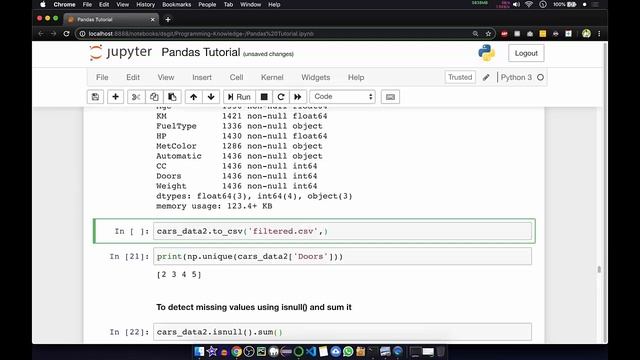The height and width of the screenshot is (360, 640).
Task: Restart kernel and run all cells icon
Action: click(x=298, y=97)
